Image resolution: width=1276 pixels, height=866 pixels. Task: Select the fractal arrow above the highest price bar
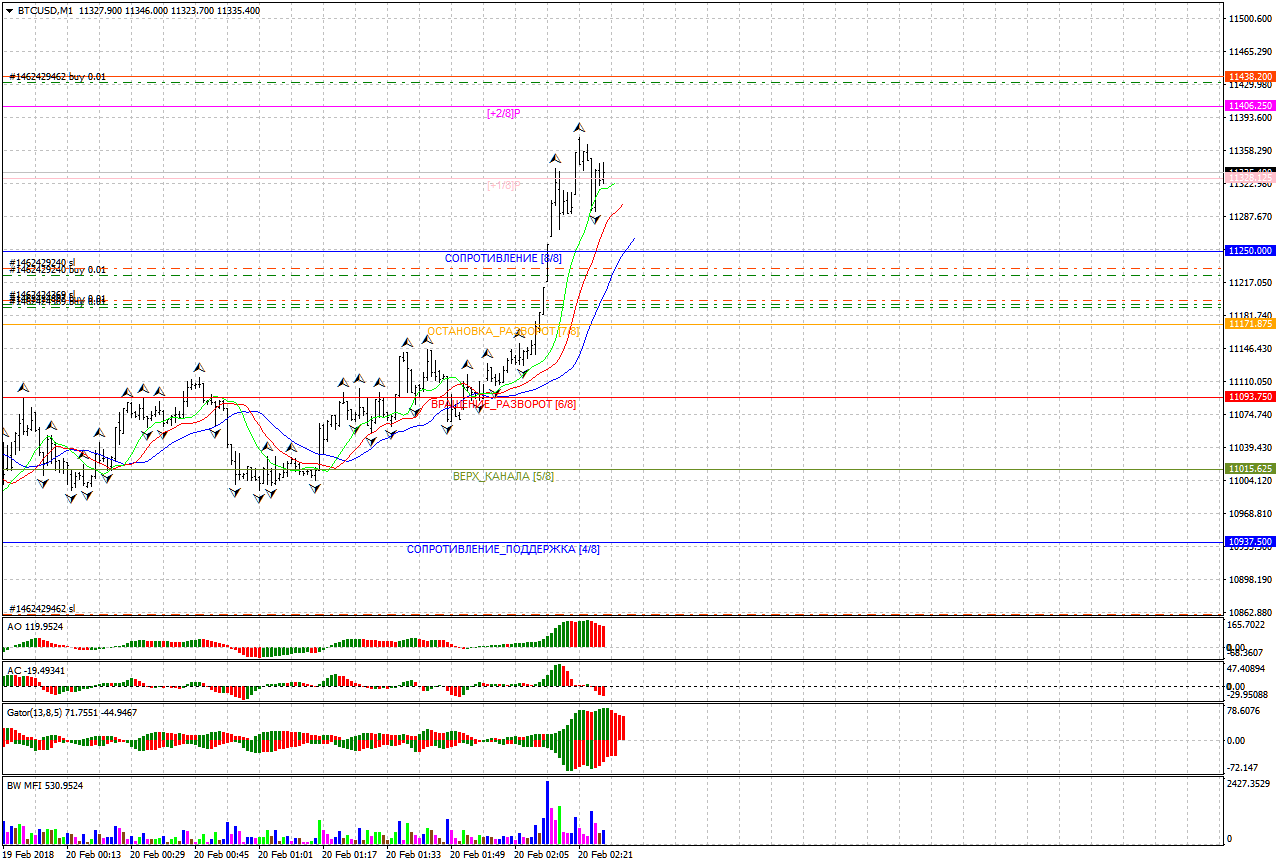click(x=579, y=127)
